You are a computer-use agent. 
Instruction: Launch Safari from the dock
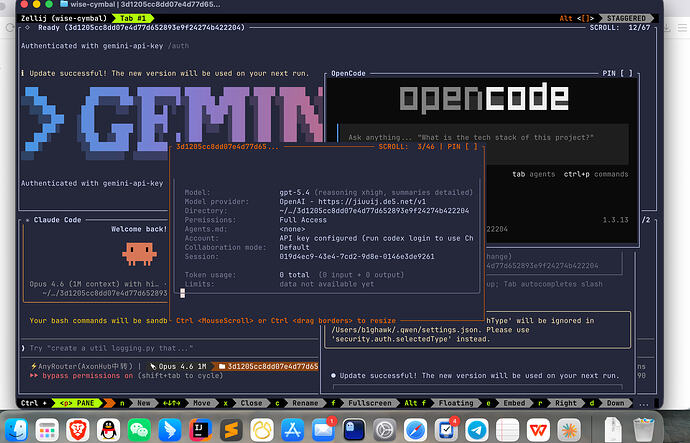click(x=415, y=429)
